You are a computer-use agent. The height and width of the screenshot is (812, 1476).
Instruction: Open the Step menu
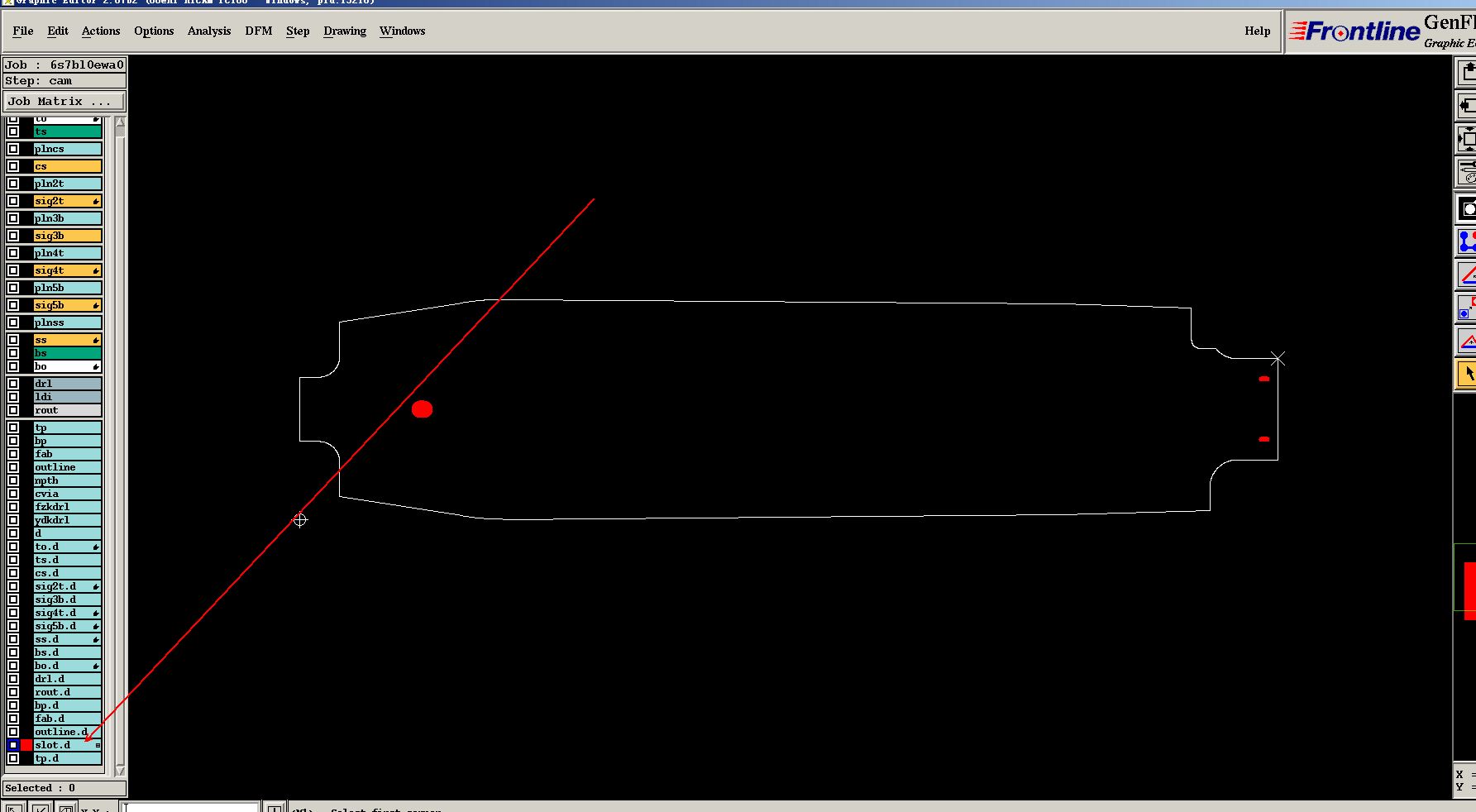298,31
